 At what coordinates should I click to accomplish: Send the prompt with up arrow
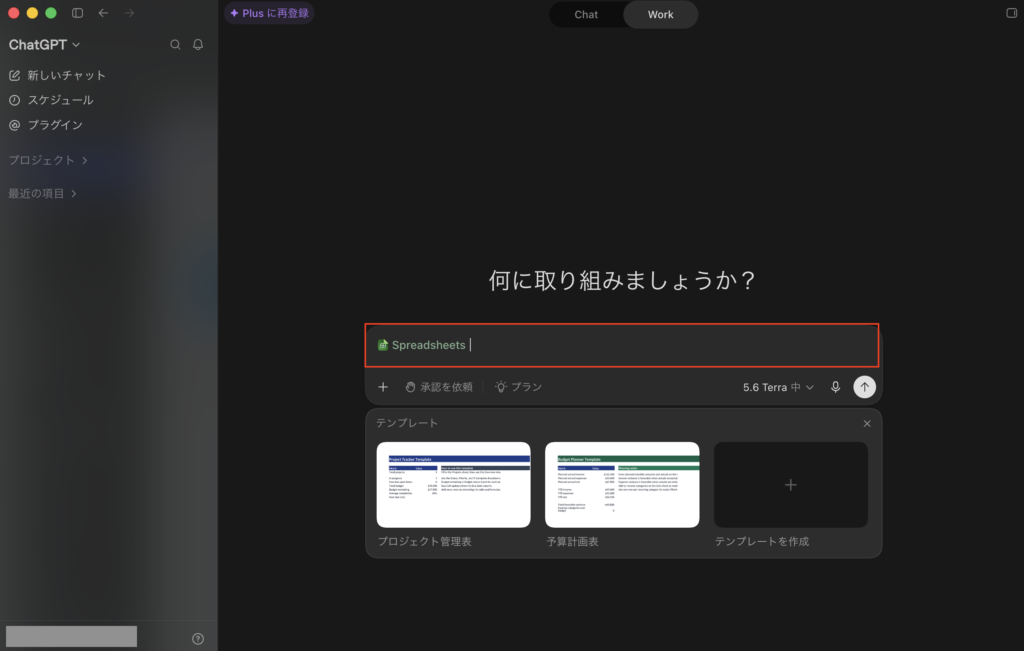point(864,387)
